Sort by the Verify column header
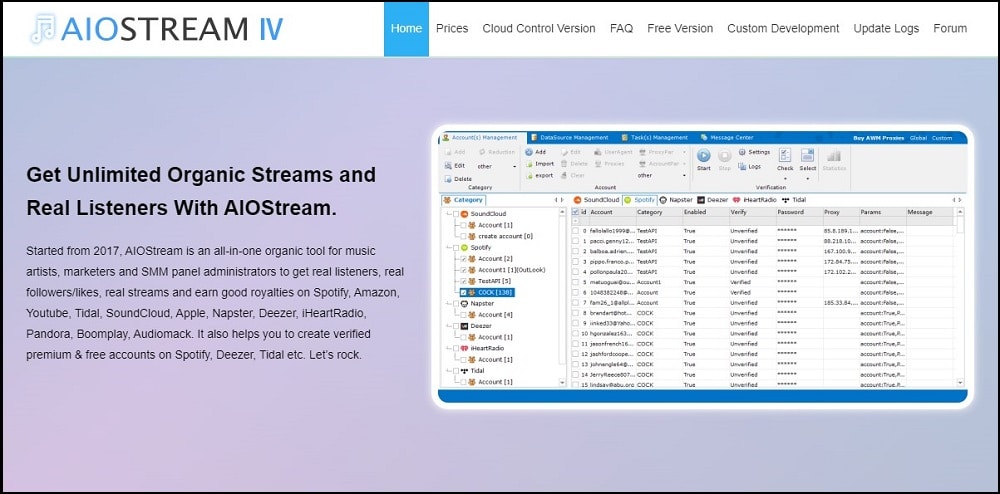This screenshot has height=494, width=1000. click(753, 212)
